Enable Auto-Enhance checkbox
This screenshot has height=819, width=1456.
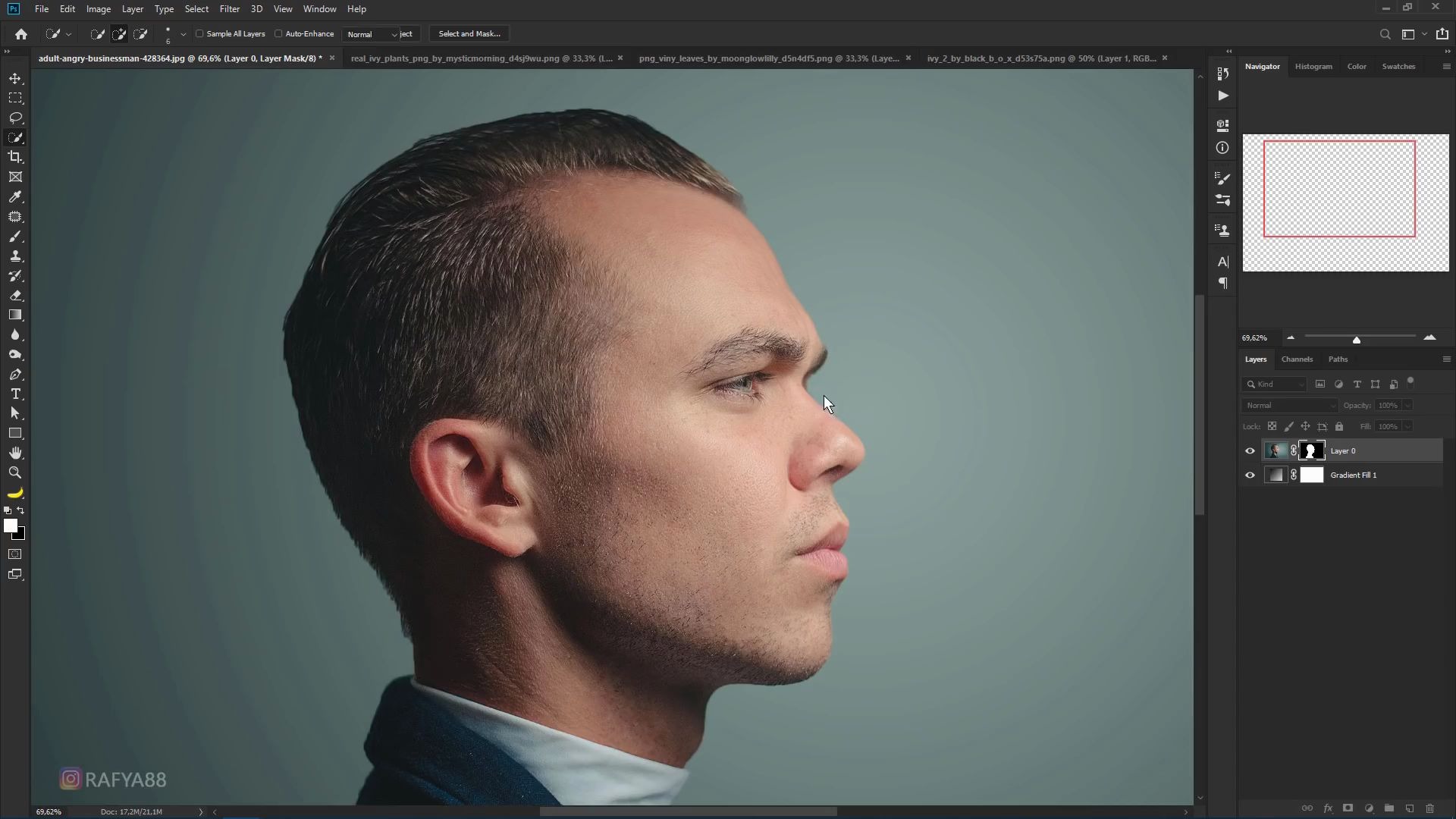(278, 34)
